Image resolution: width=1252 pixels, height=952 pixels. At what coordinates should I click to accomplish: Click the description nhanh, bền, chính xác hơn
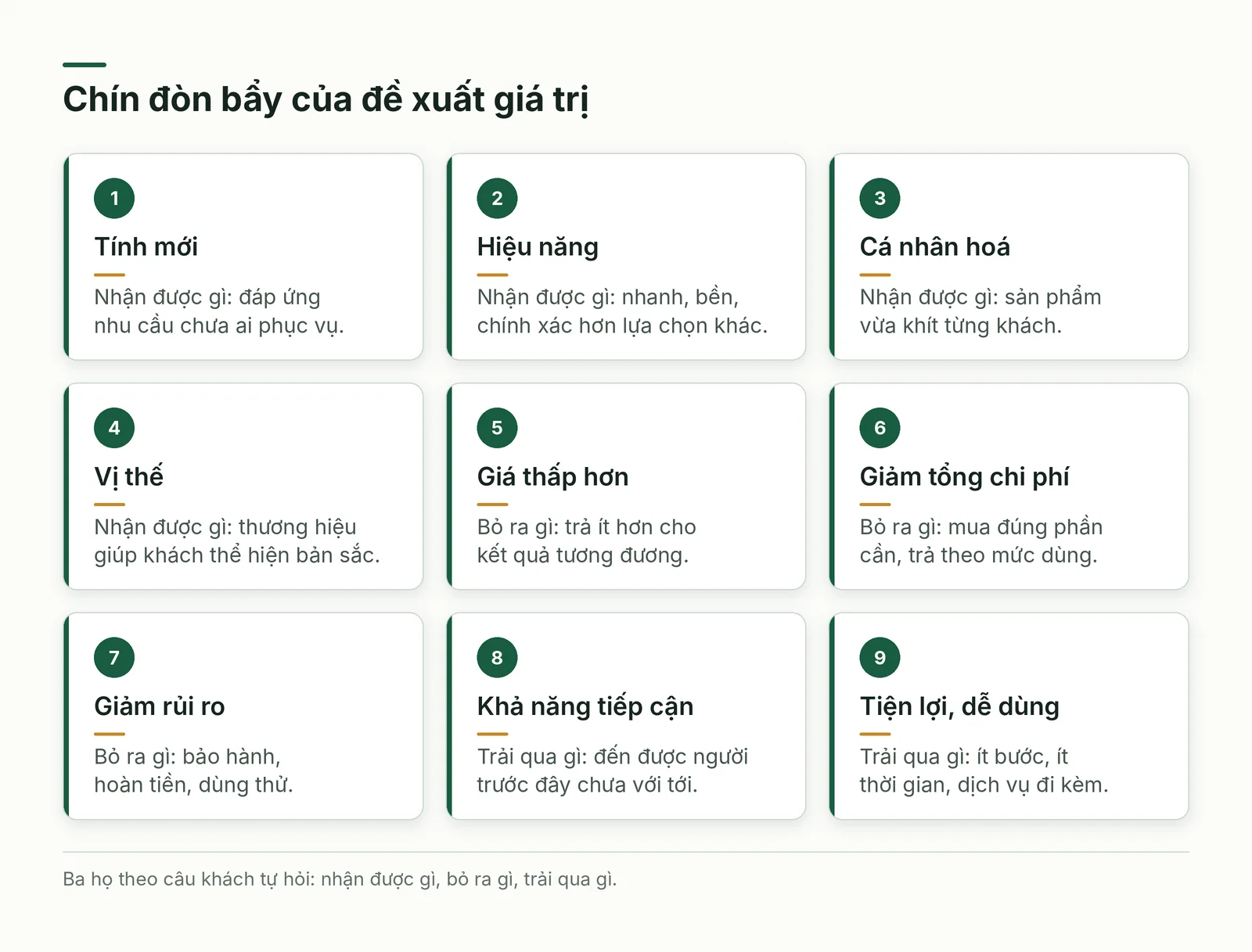(622, 311)
